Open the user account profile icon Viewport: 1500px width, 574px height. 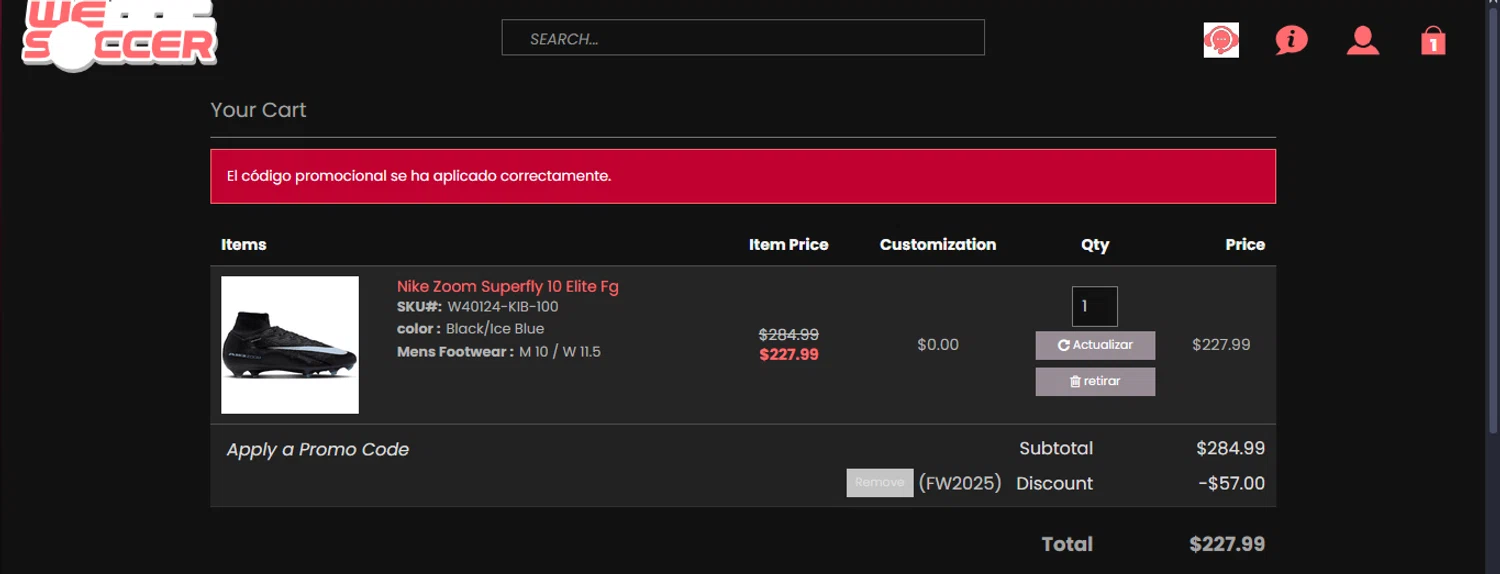point(1362,40)
